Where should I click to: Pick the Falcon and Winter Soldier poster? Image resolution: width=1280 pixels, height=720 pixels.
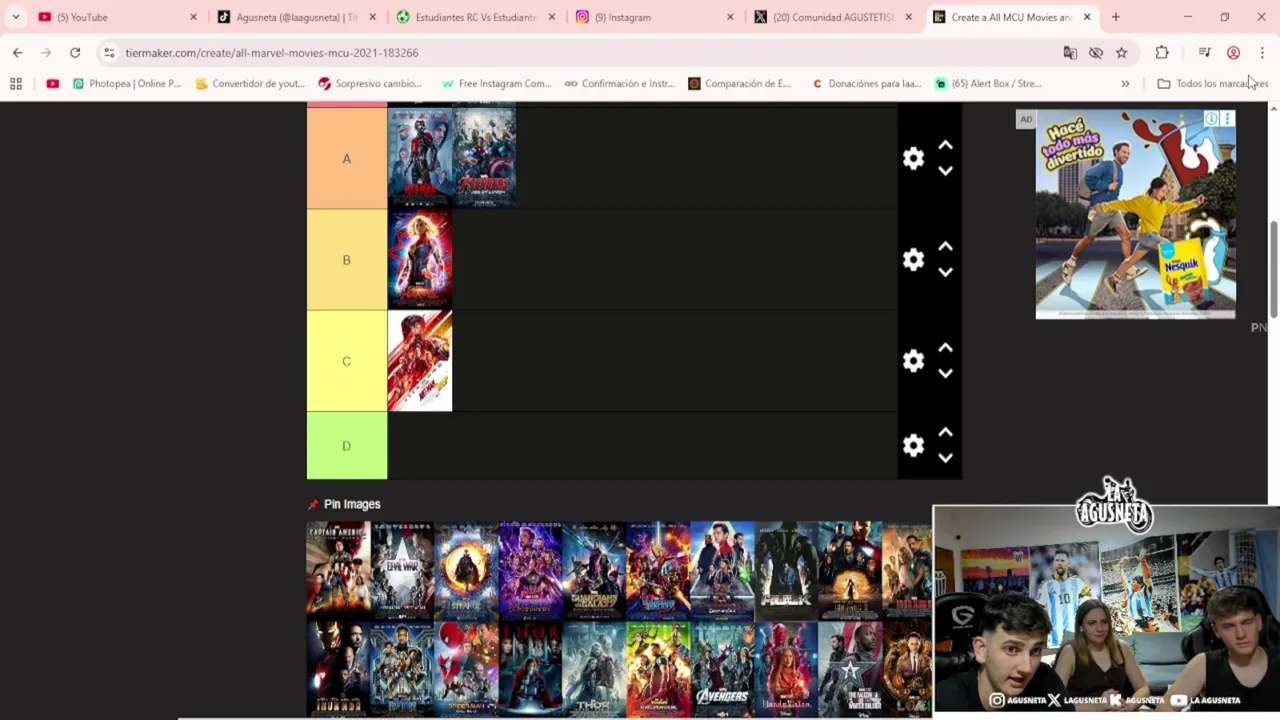(850, 669)
